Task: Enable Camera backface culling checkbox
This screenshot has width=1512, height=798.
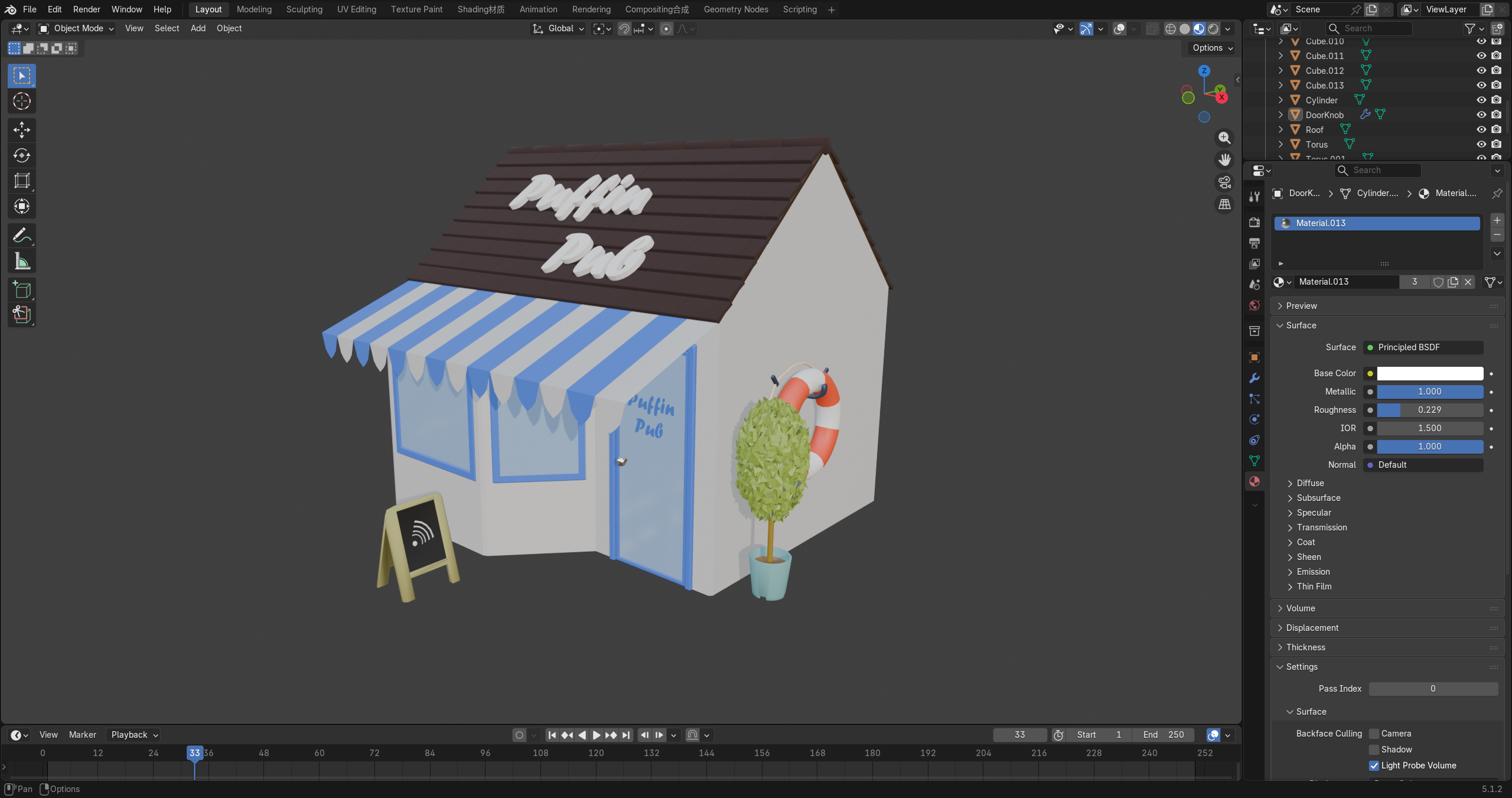Action: (x=1374, y=734)
